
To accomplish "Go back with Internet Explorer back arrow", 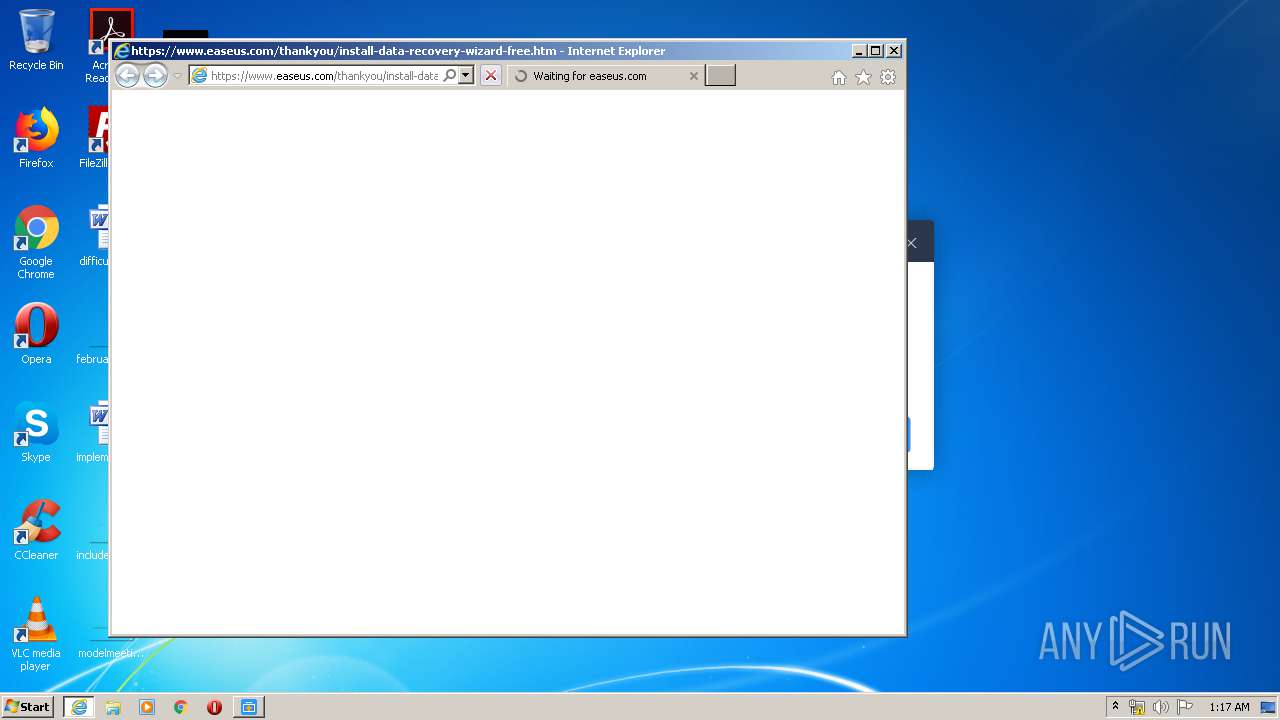I will click(127, 75).
